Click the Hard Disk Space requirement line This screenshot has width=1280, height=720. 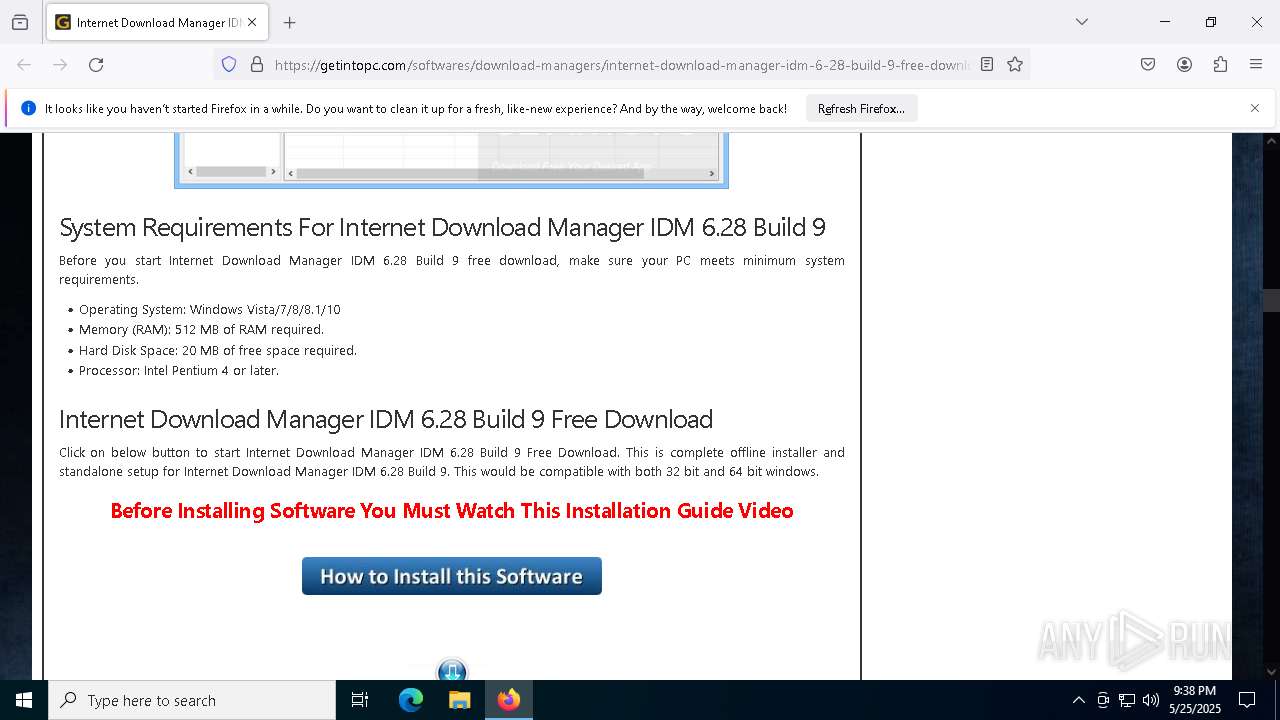[218, 351]
